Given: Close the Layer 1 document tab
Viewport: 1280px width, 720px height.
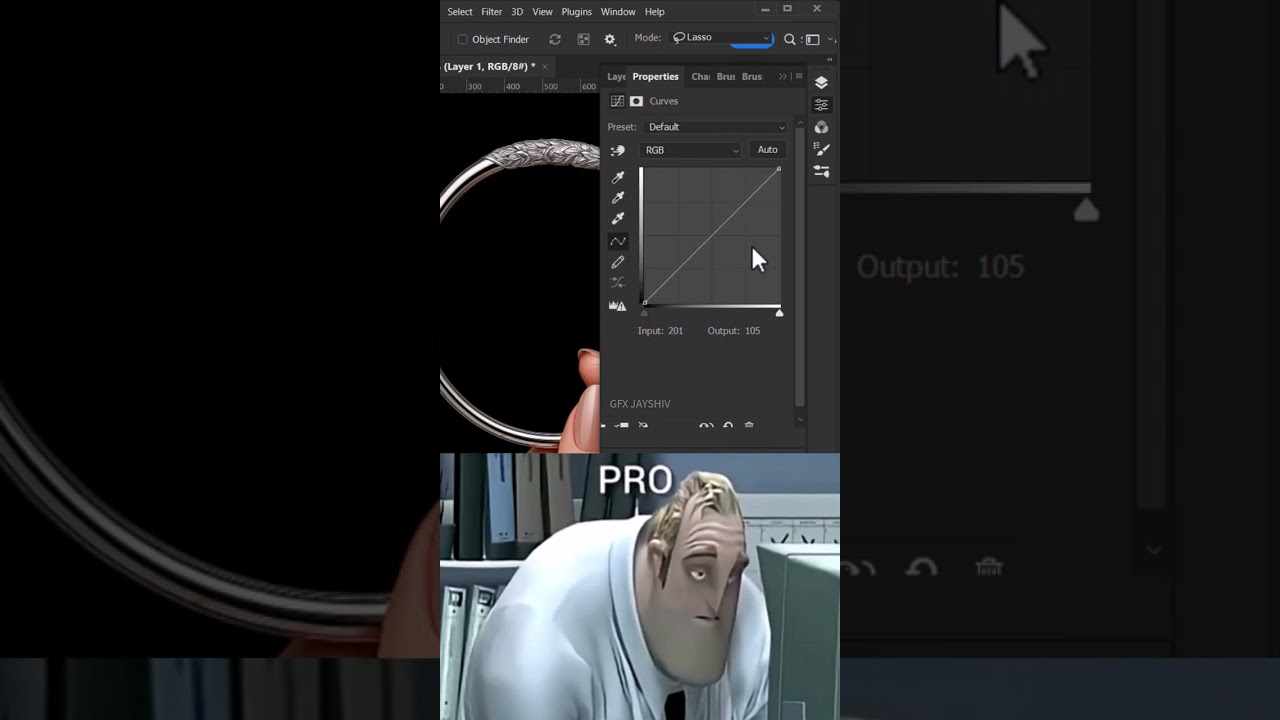Looking at the screenshot, I should 545,67.
